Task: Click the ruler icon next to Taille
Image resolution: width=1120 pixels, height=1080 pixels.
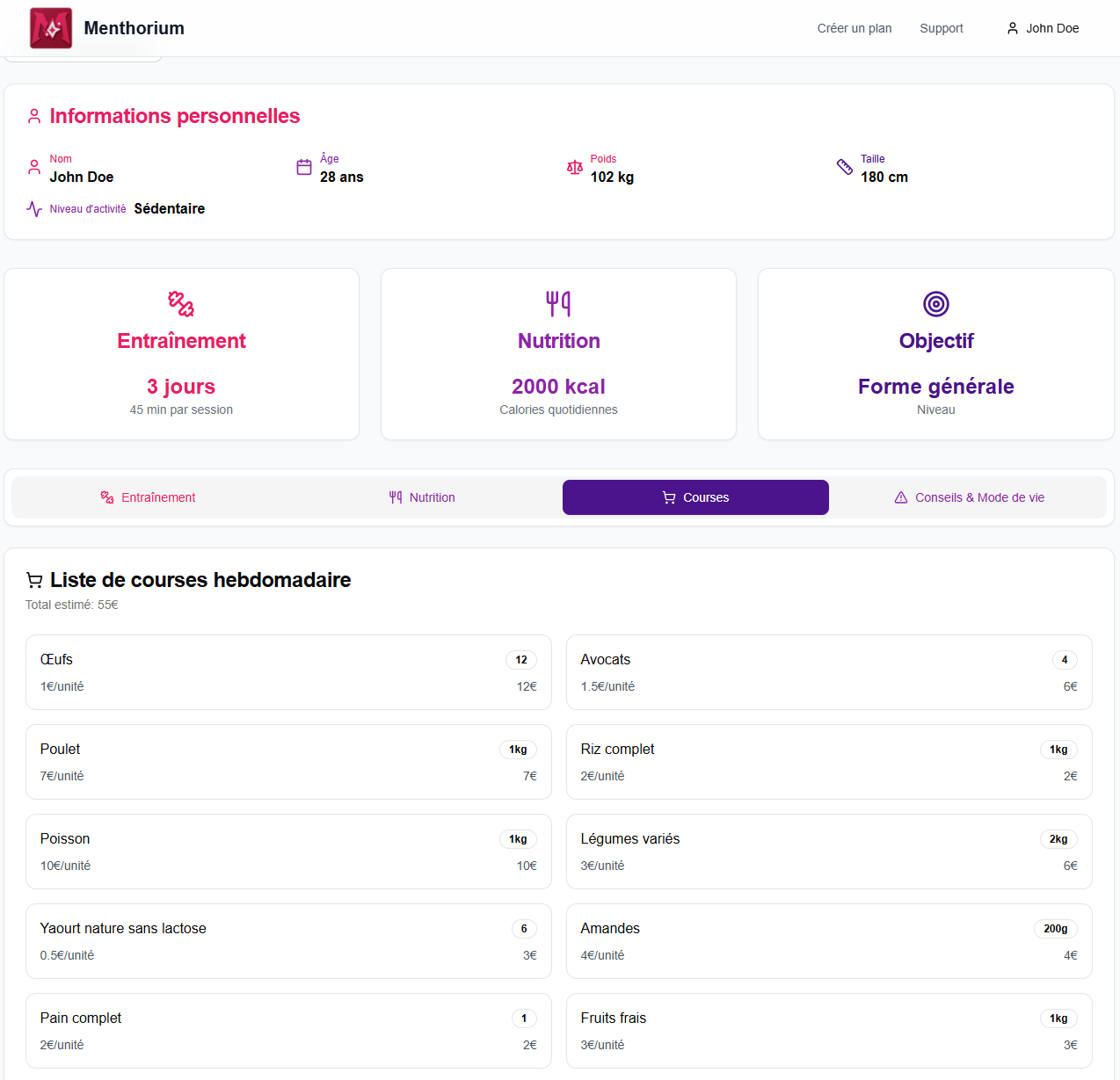Action: point(845,167)
